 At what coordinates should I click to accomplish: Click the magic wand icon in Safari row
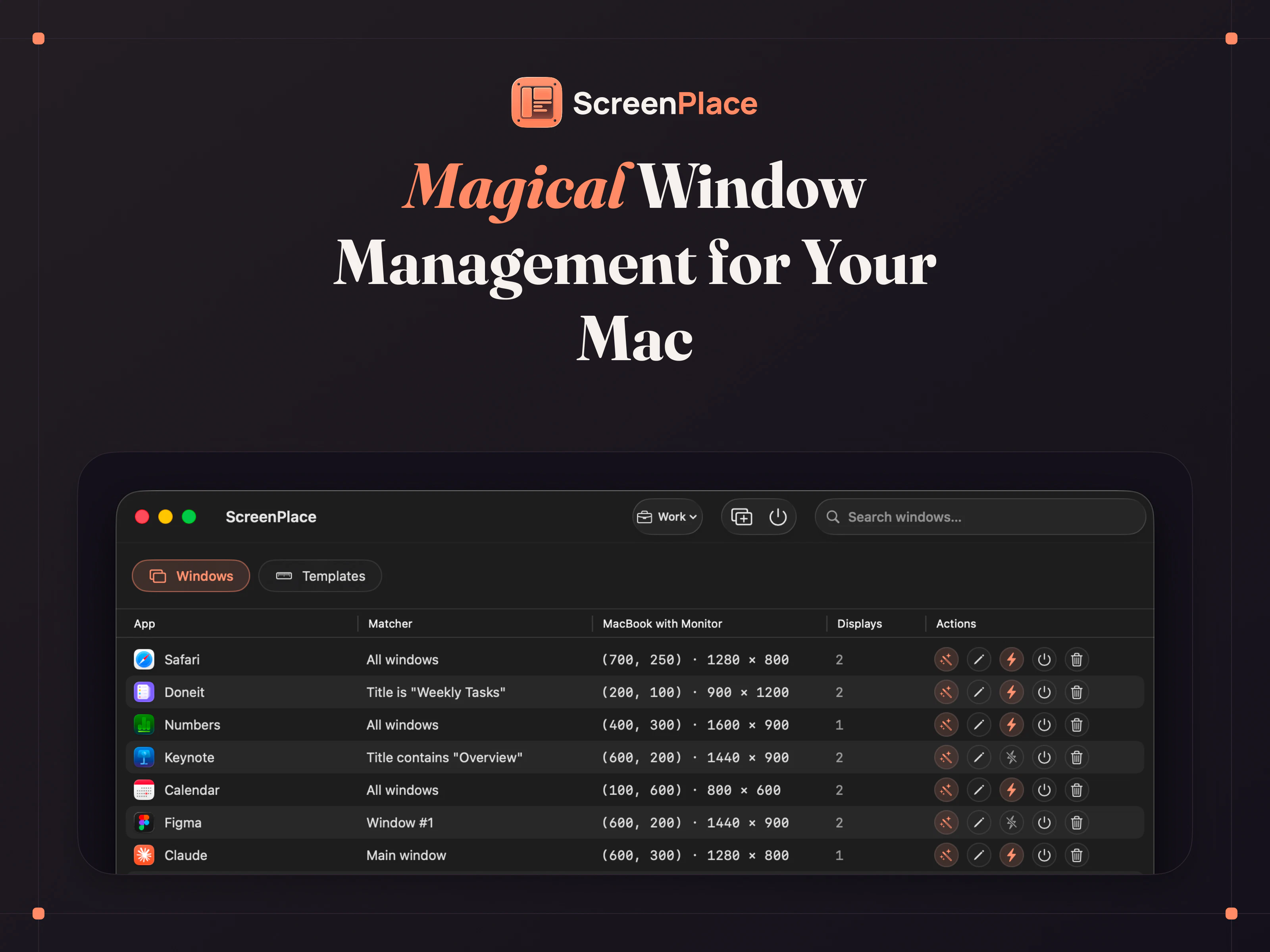tap(946, 659)
